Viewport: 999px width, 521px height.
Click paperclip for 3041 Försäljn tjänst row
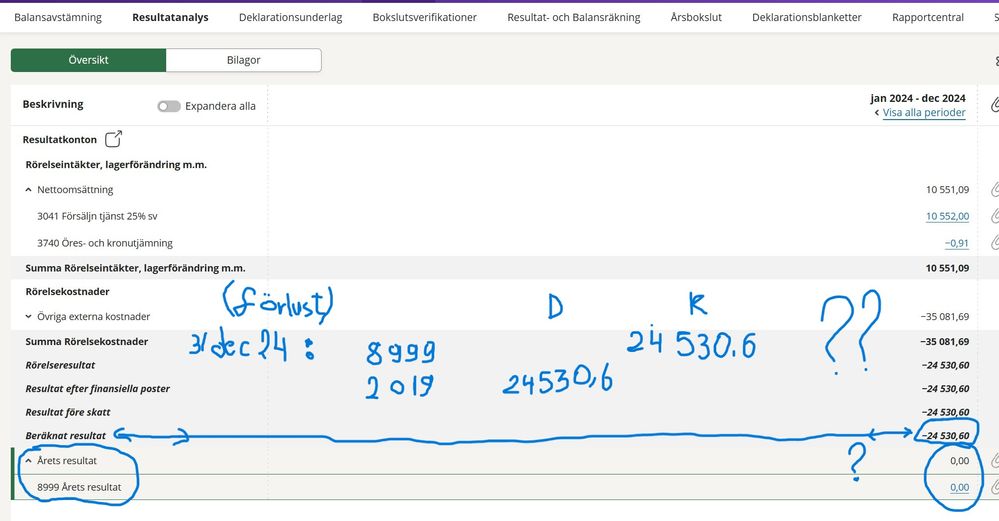tap(994, 215)
